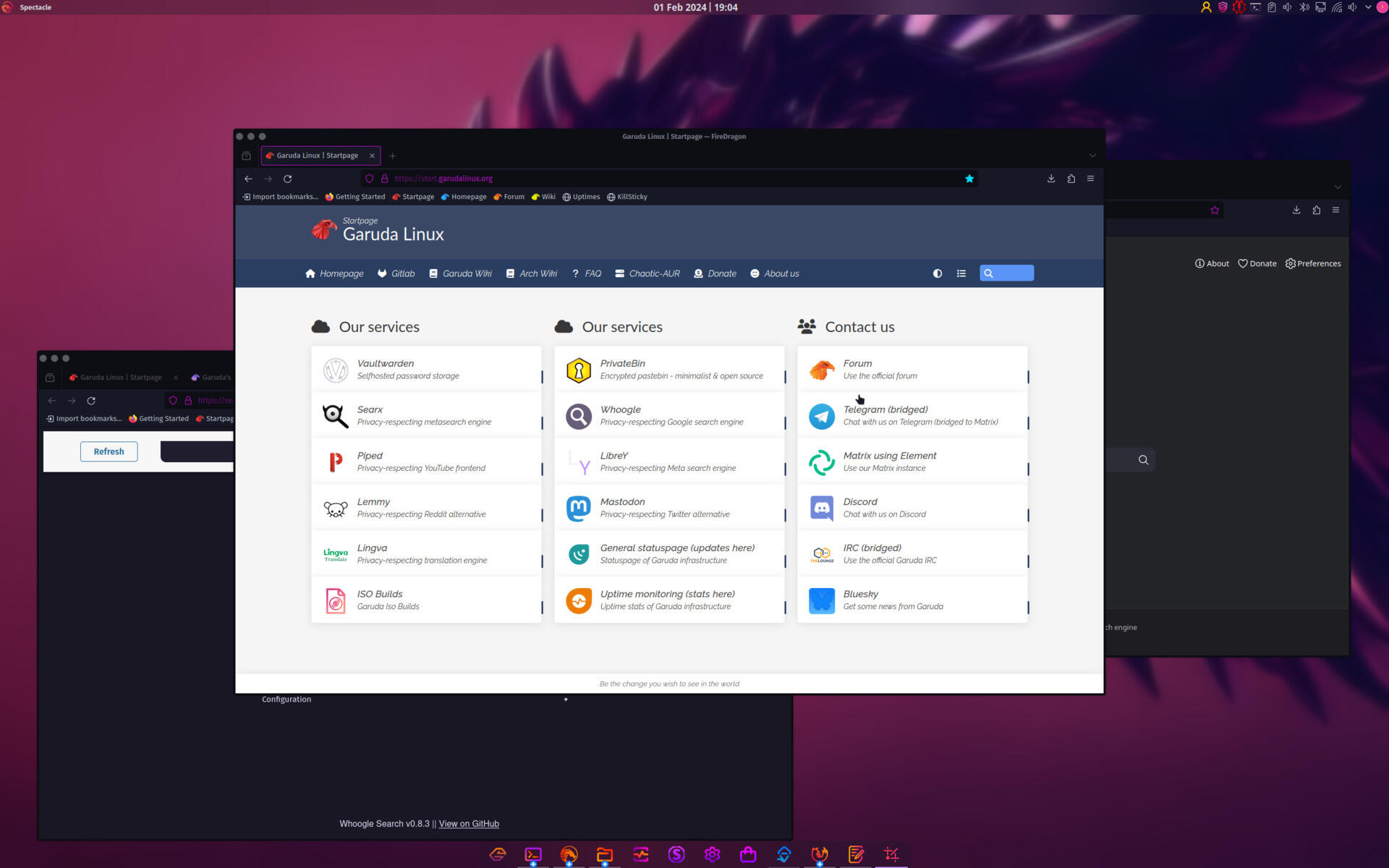Click the Bluesky butterfly icon
This screenshot has width=1389, height=868.
coord(822,601)
